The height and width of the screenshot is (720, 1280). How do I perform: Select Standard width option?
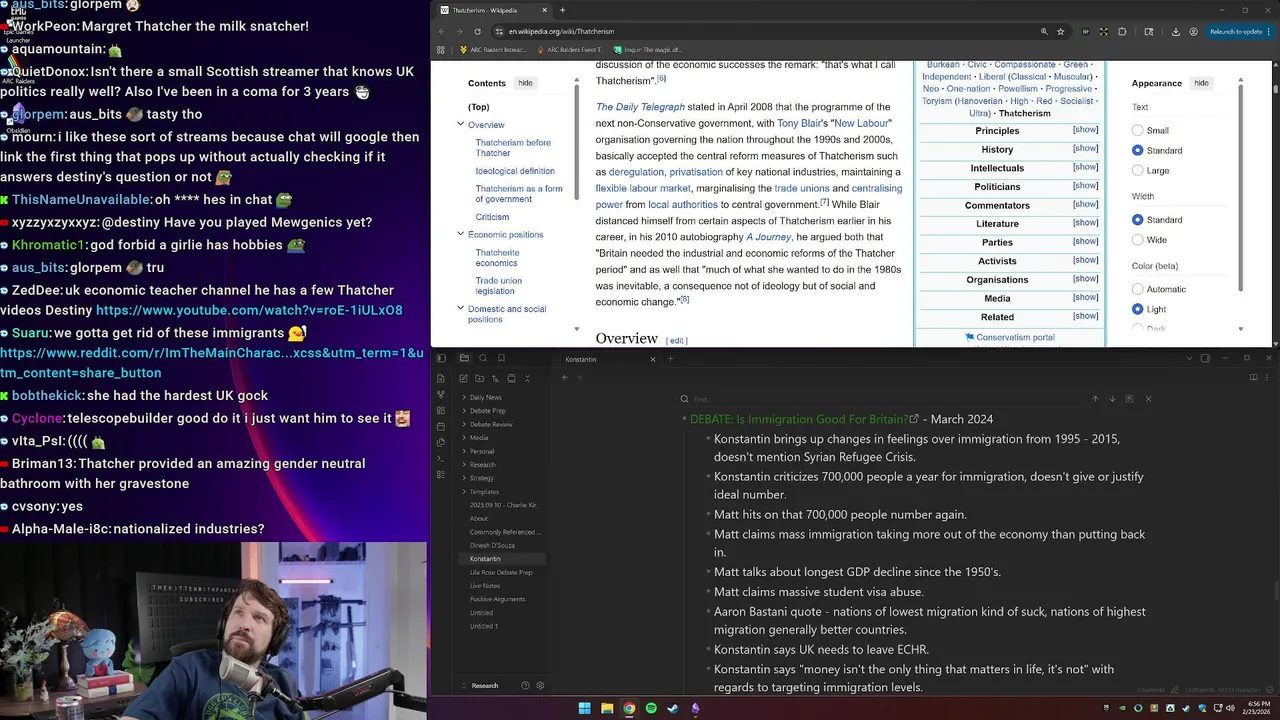click(x=1137, y=220)
